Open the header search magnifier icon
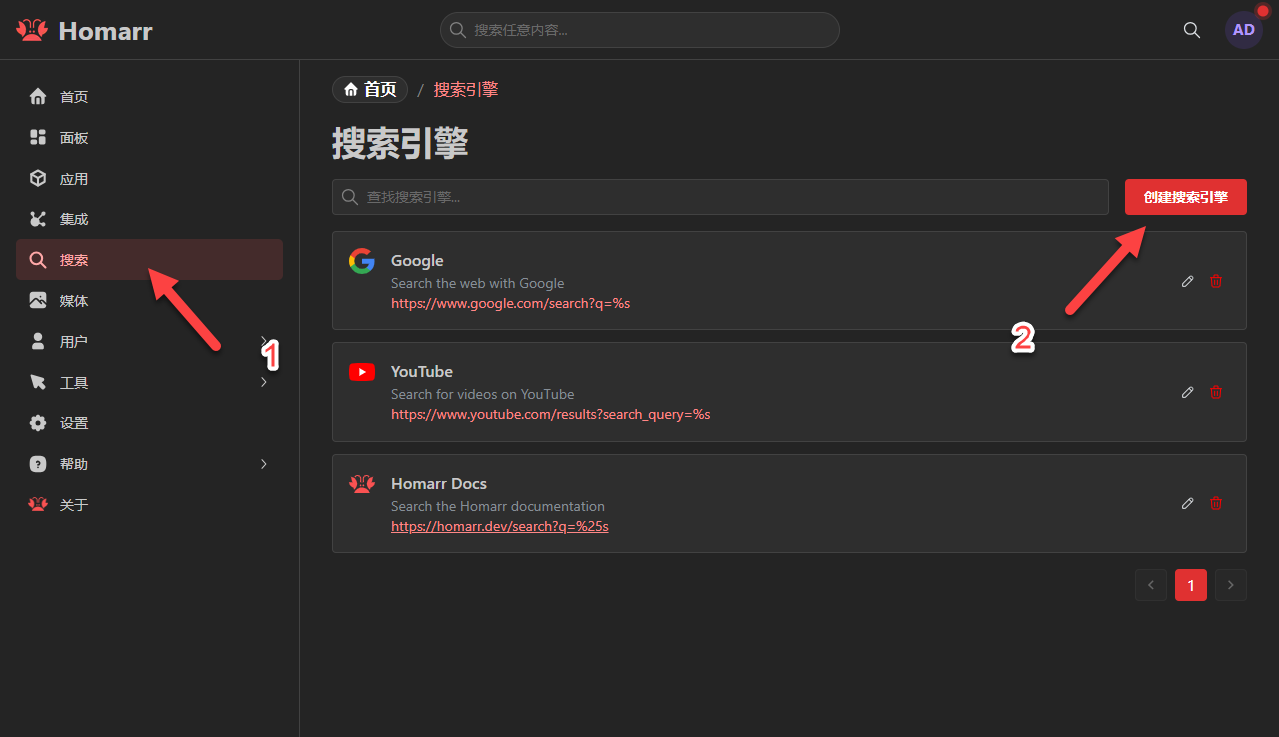Image resolution: width=1279 pixels, height=737 pixels. pos(1191,30)
